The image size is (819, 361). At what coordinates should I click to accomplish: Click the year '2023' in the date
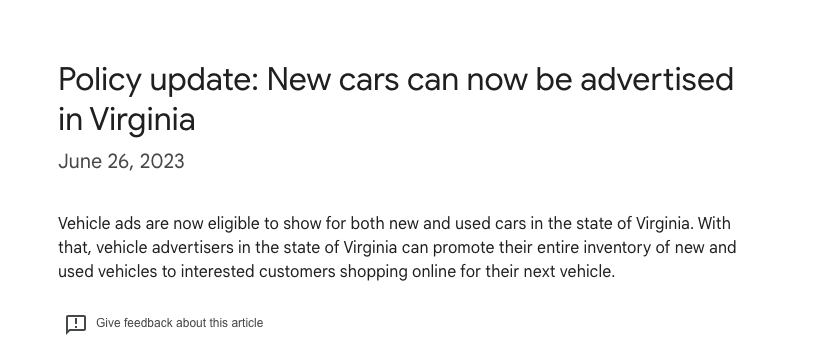point(162,161)
